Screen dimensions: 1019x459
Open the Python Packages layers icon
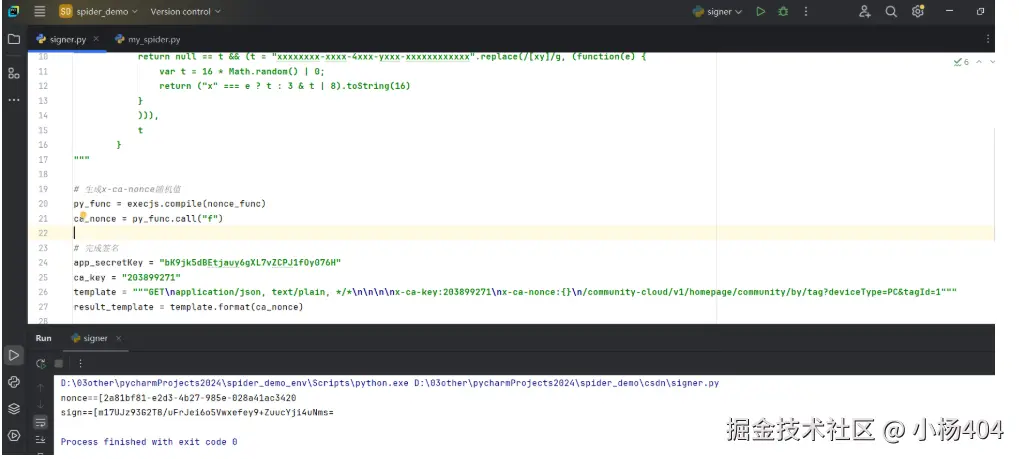pos(13,408)
